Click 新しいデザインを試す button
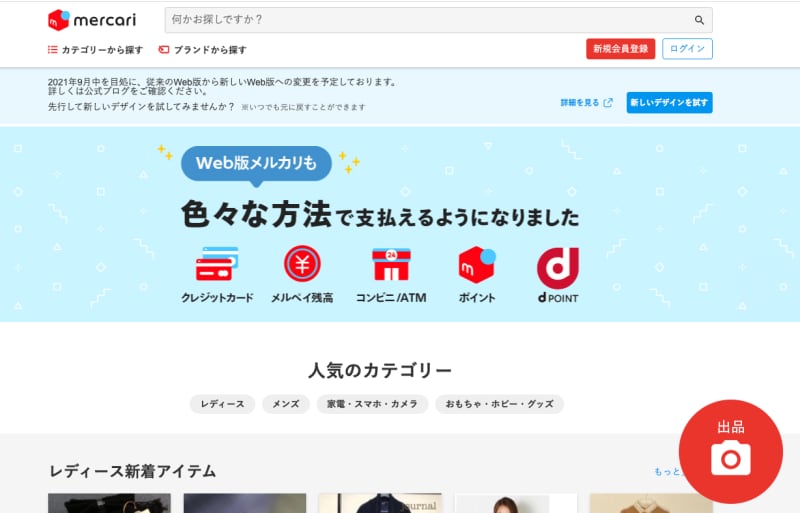This screenshot has height=513, width=800. tap(669, 103)
